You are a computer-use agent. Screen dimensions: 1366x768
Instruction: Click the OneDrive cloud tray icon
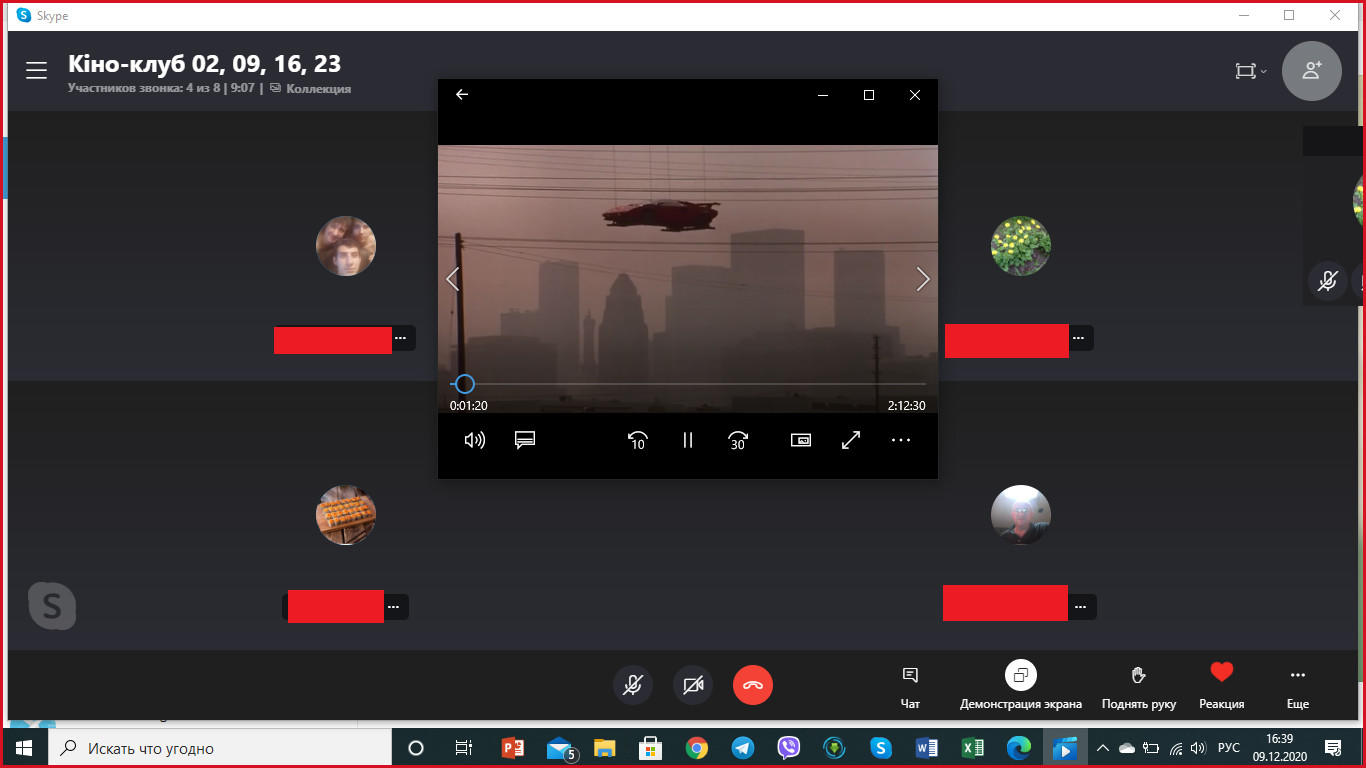point(1127,748)
